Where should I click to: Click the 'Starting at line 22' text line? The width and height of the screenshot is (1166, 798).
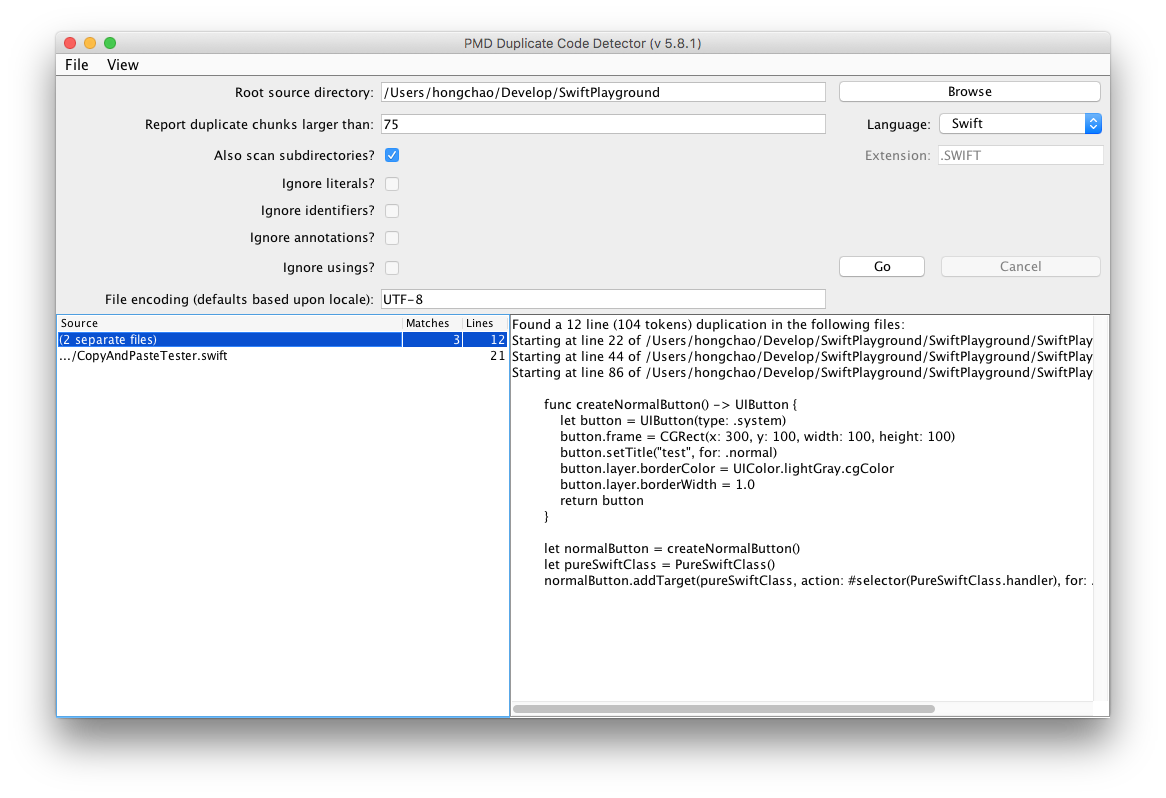pos(802,341)
